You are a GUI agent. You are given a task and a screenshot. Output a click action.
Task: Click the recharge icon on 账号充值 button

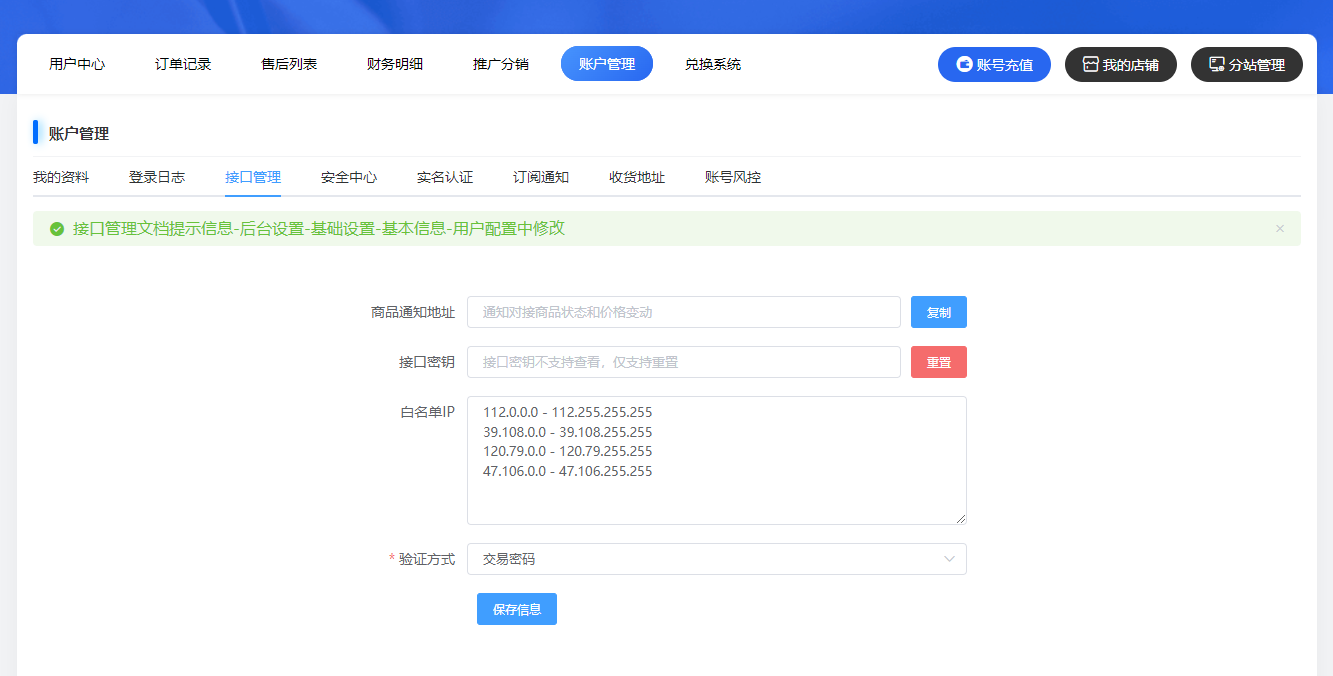tap(962, 64)
